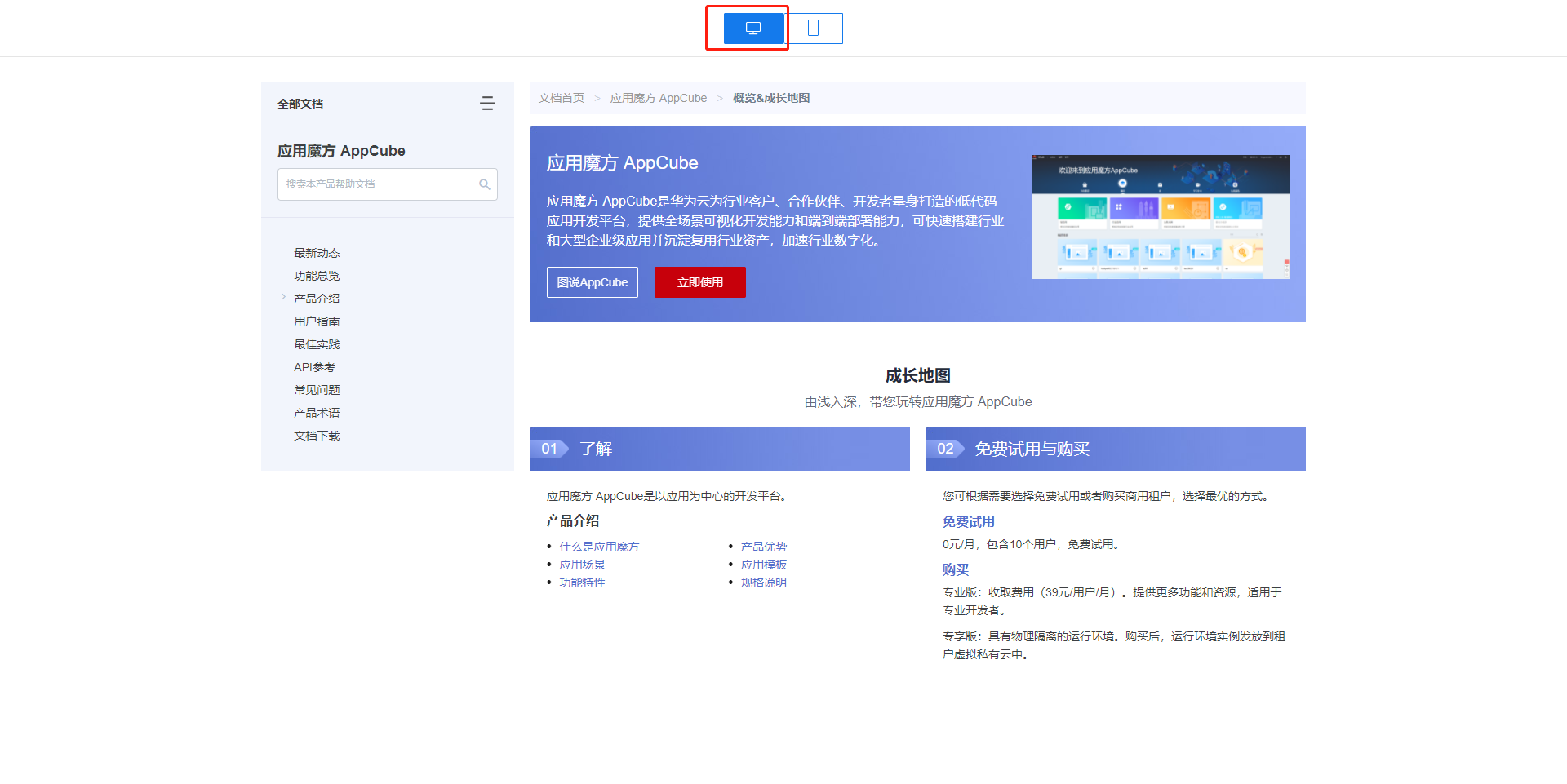1567x784 pixels.
Task: Click the red 立即使用 button
Action: (x=700, y=282)
